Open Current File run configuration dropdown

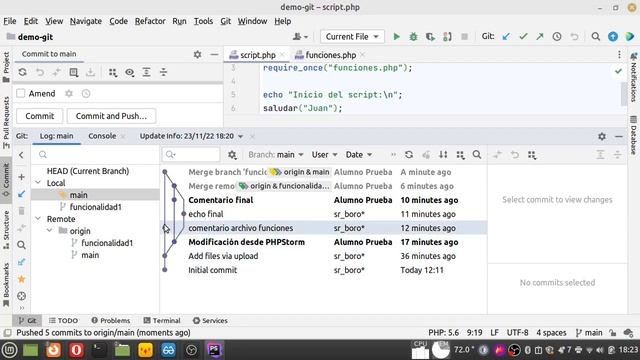[352, 37]
